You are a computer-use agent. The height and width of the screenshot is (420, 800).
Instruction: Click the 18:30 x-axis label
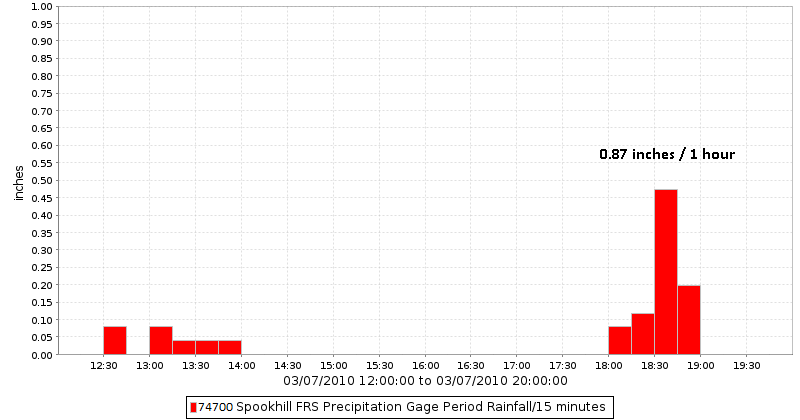point(655,366)
